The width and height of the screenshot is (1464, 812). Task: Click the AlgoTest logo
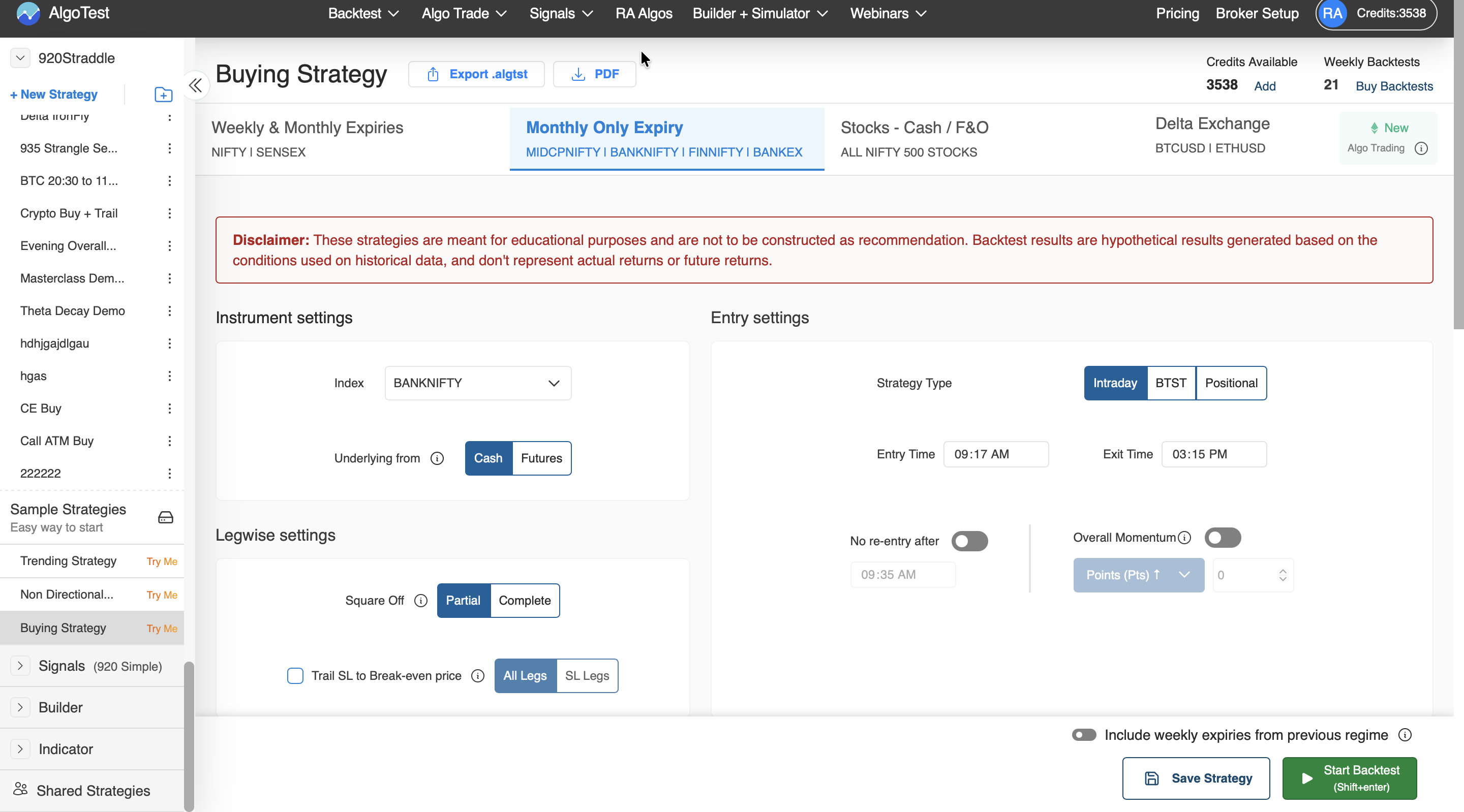coord(63,13)
